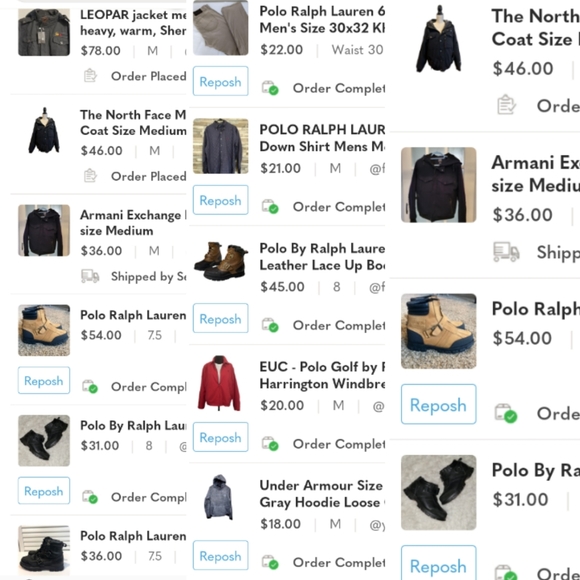
Task: Open the brown leather lace up boots thumbnail
Action: coord(221,261)
